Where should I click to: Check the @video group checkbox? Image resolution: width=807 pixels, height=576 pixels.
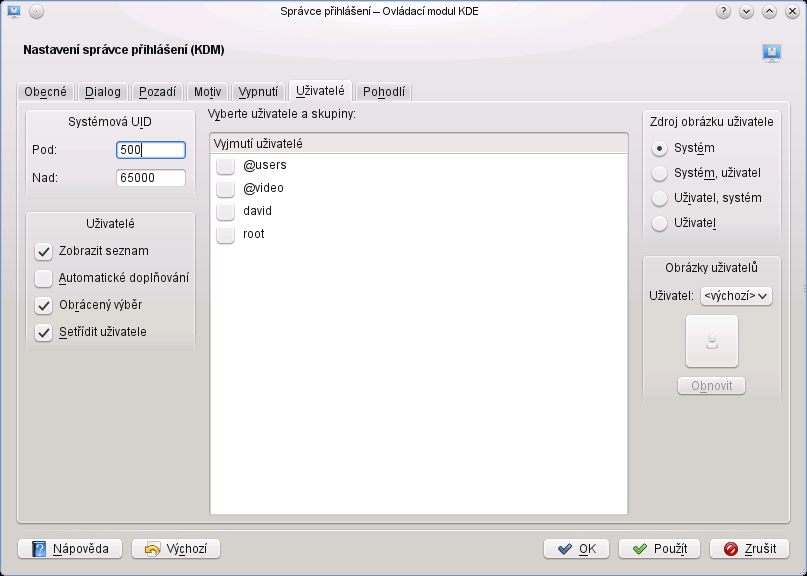225,188
